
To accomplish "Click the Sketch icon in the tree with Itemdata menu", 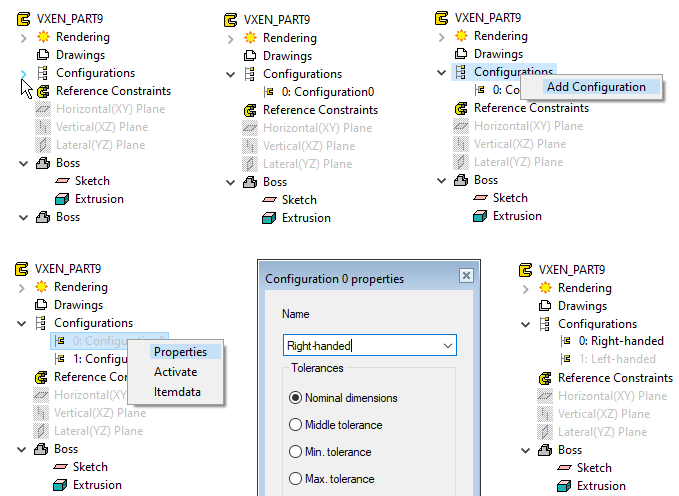I will point(62,467).
